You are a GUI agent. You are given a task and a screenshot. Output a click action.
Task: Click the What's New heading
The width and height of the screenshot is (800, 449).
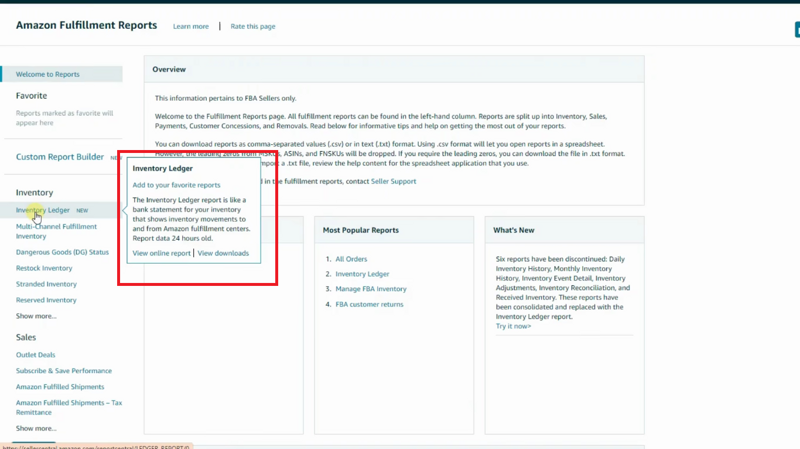[x=514, y=230]
